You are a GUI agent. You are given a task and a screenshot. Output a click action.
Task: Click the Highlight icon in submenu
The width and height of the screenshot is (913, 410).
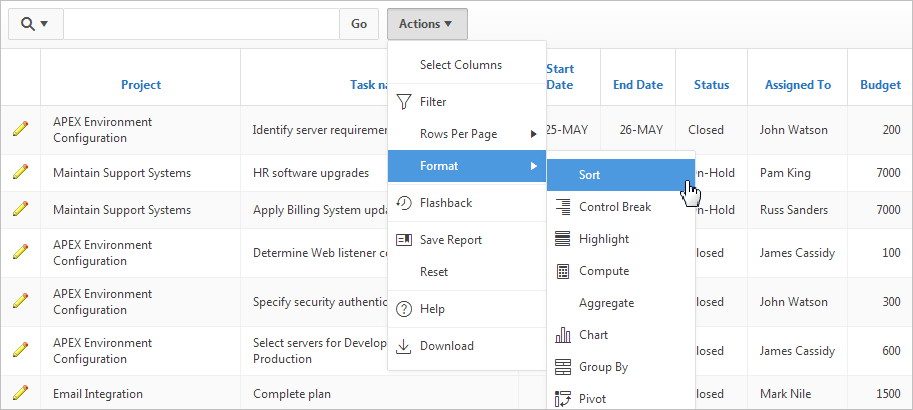[x=562, y=239]
